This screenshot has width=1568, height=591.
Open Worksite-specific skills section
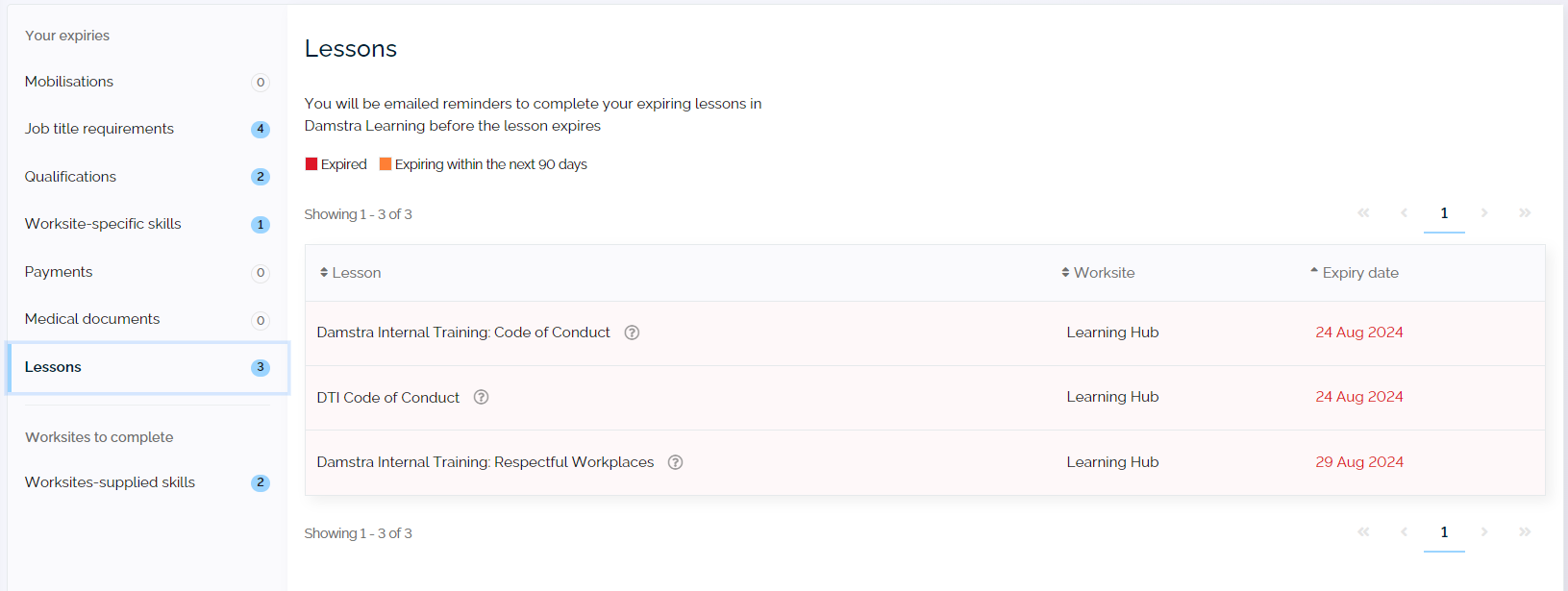point(103,224)
